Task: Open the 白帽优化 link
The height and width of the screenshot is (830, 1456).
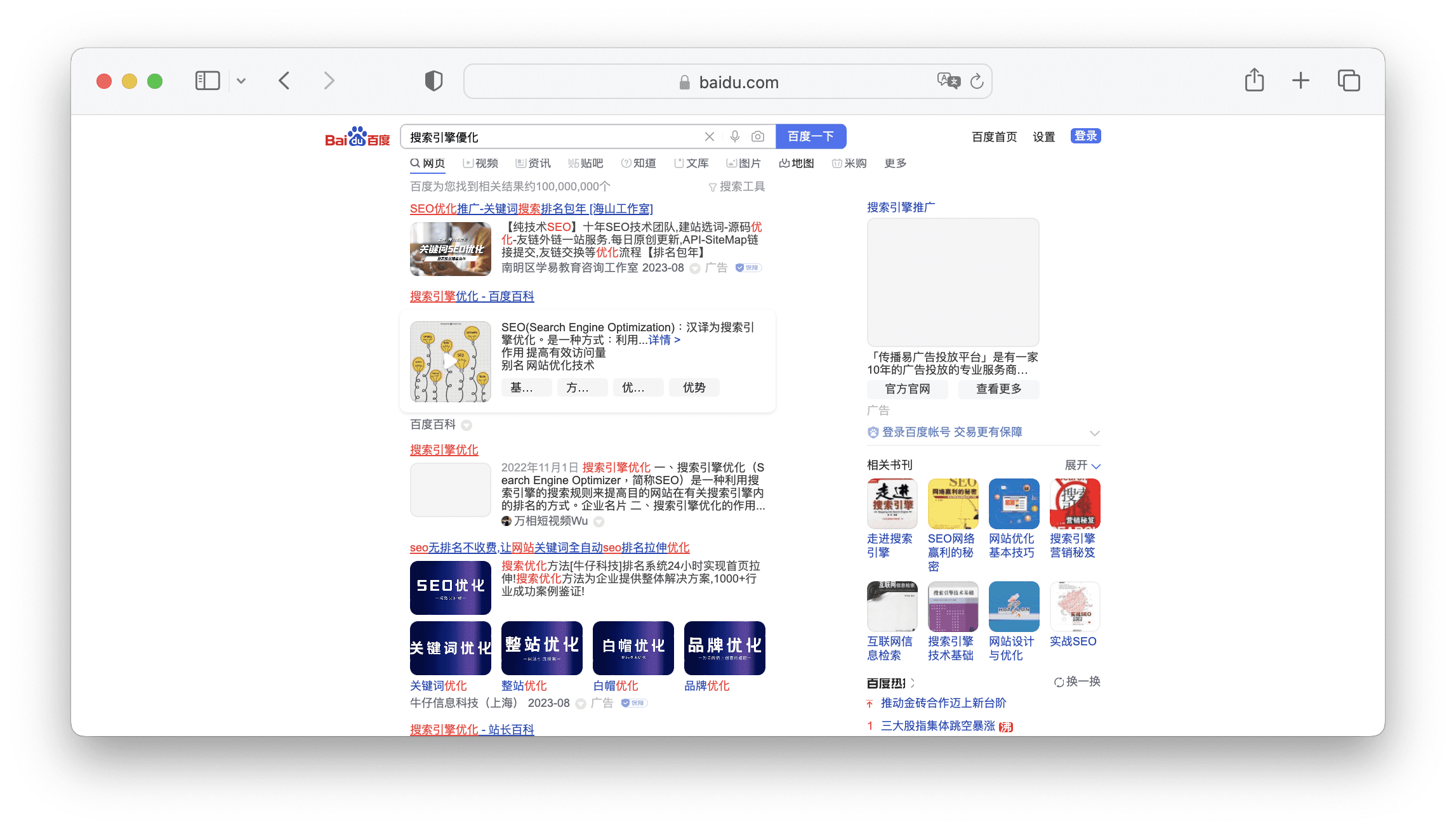Action: [616, 686]
